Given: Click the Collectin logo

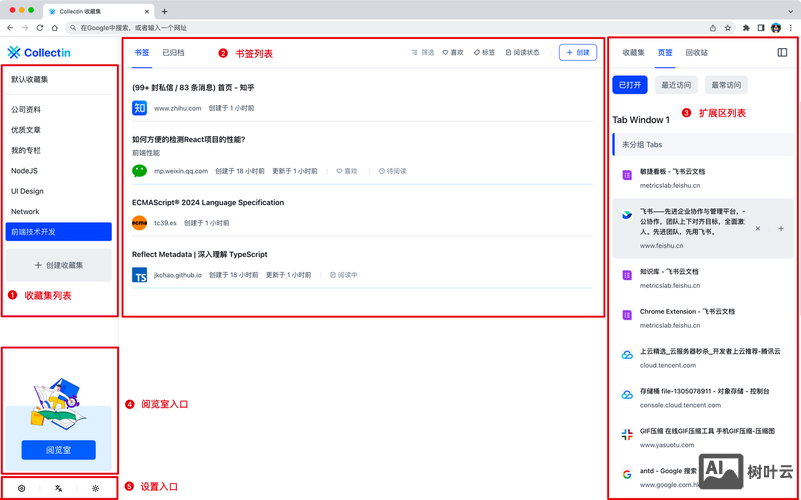Looking at the screenshot, I should [39, 53].
